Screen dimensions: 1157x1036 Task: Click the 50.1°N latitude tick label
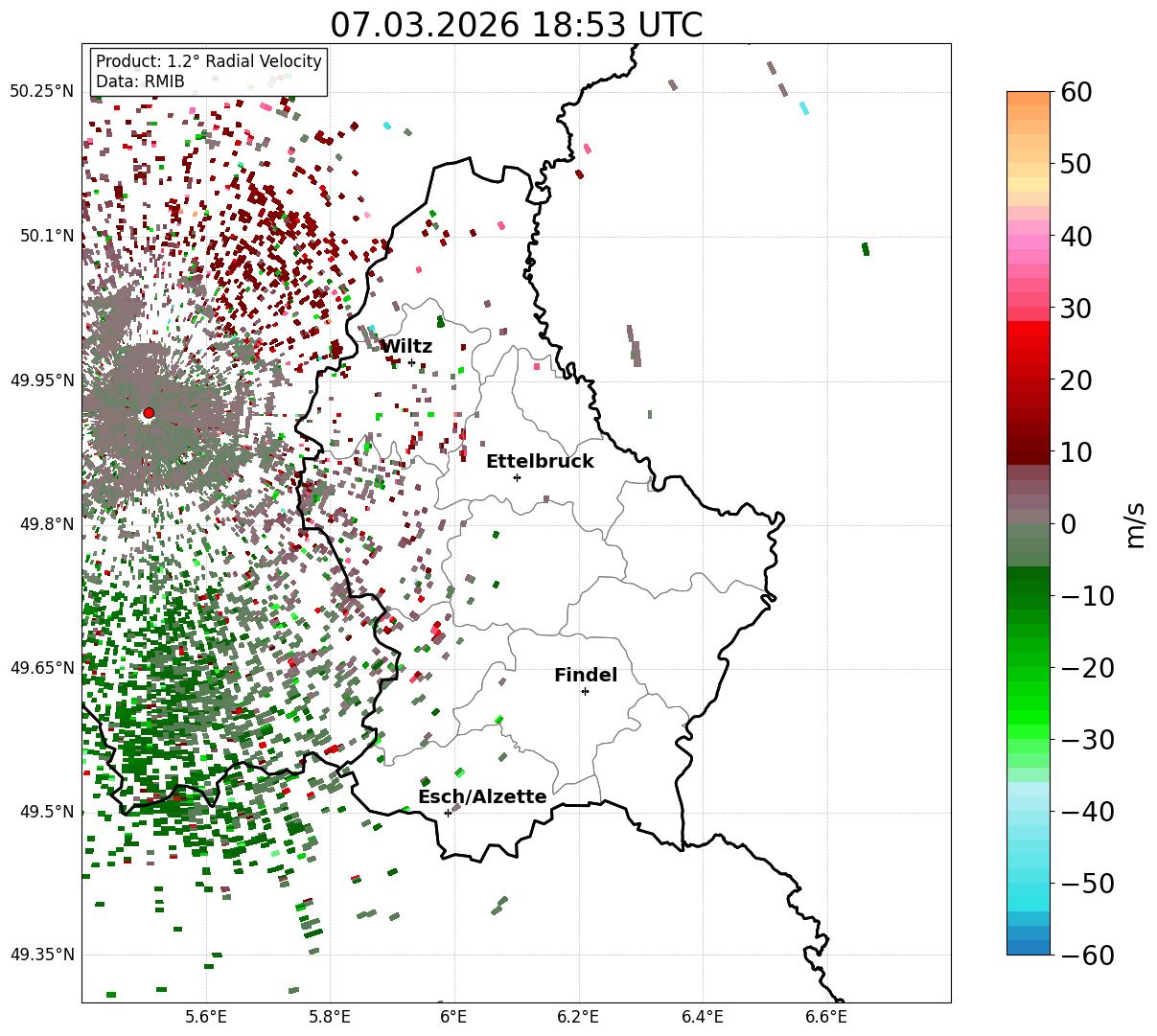pyautogui.click(x=47, y=236)
